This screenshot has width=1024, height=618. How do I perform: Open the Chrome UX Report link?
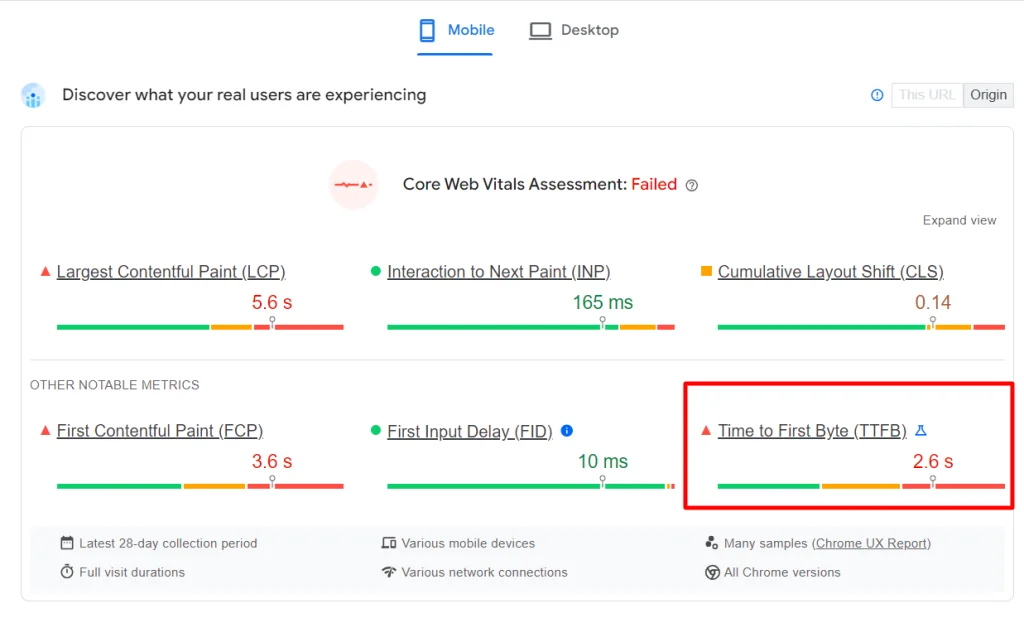pyautogui.click(x=871, y=544)
